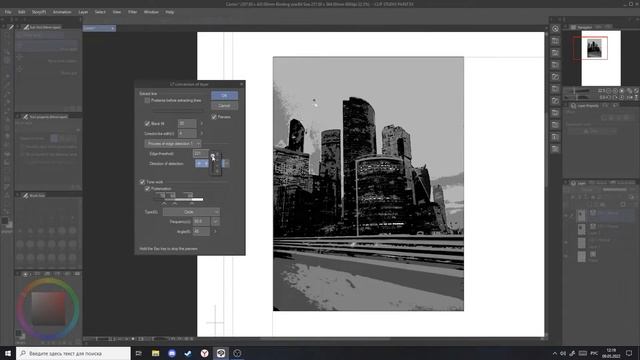Open the Frequency dropdown arrow
The width and height of the screenshot is (640, 360).
[x=216, y=221]
